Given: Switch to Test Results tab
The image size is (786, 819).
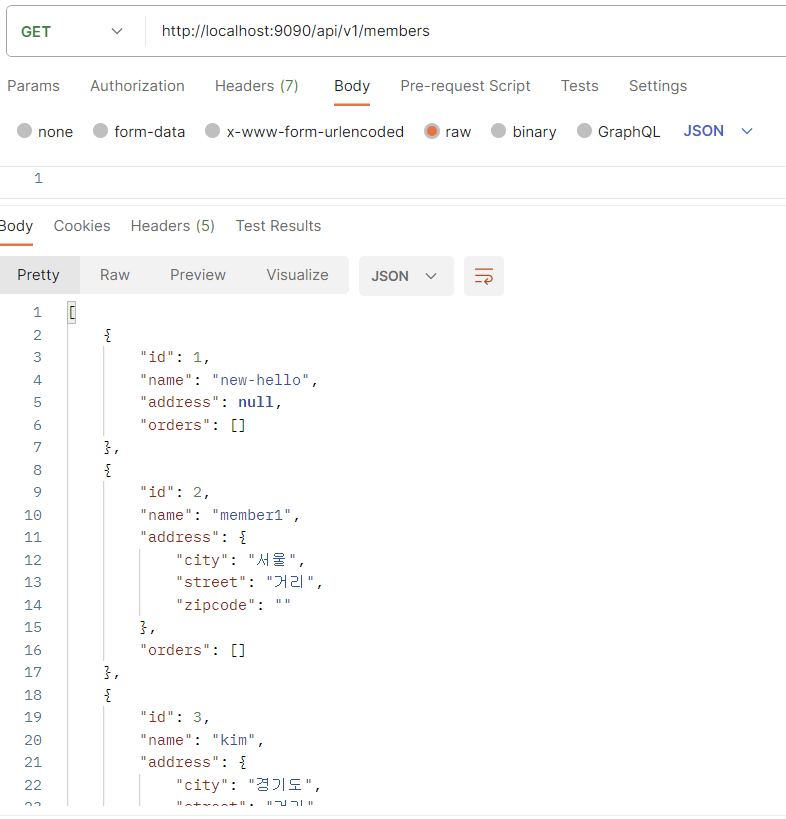Looking at the screenshot, I should click(278, 226).
